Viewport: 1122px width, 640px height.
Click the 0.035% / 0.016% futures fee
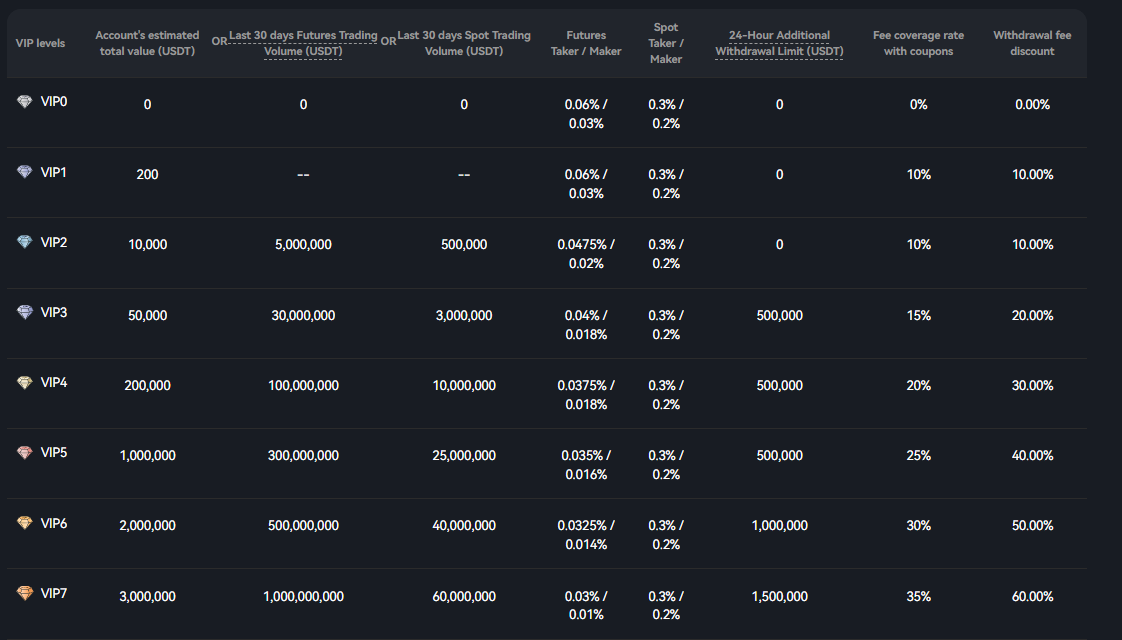[x=586, y=465]
